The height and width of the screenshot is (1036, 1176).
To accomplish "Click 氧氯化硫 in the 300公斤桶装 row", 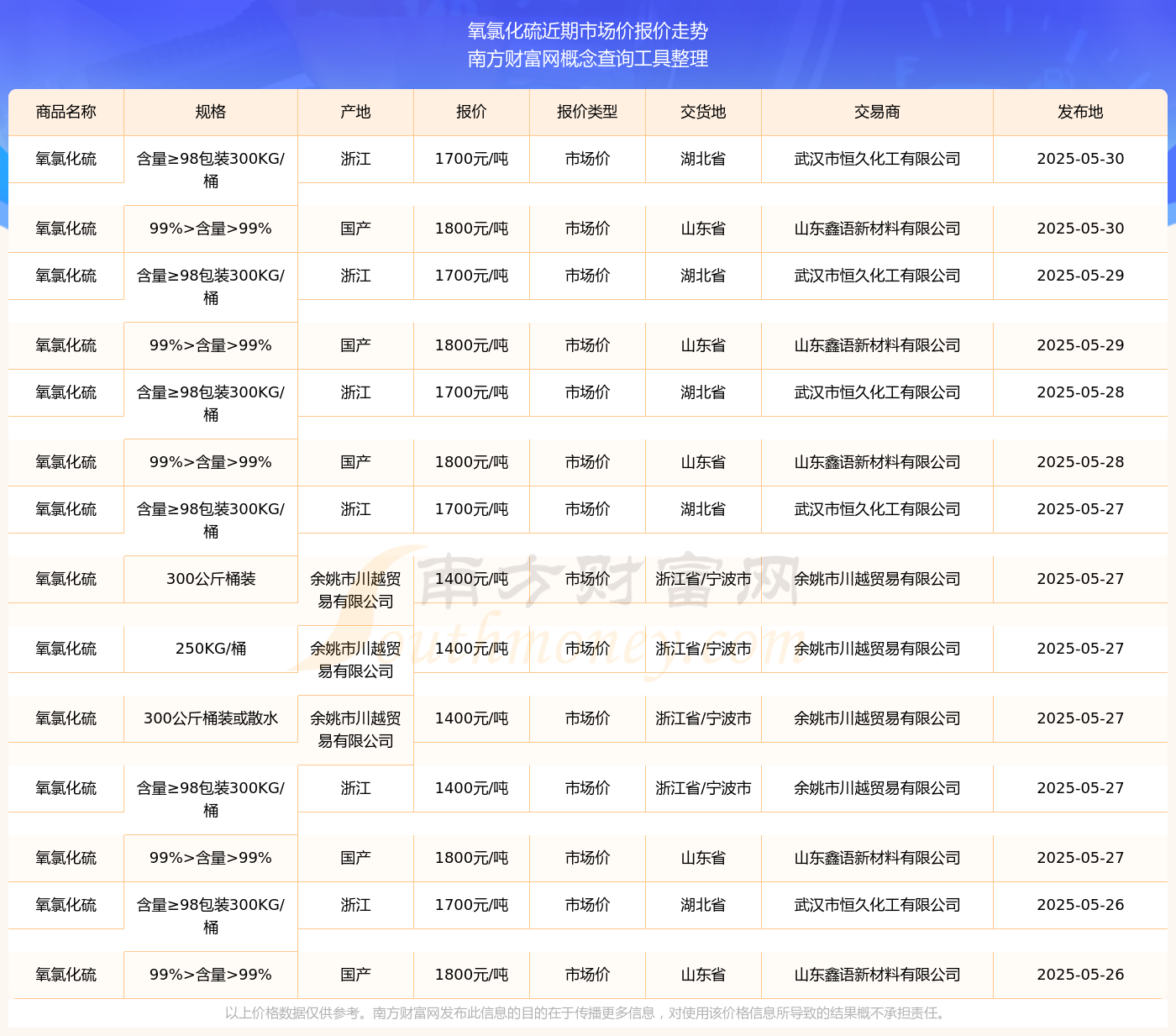I will click(x=66, y=579).
